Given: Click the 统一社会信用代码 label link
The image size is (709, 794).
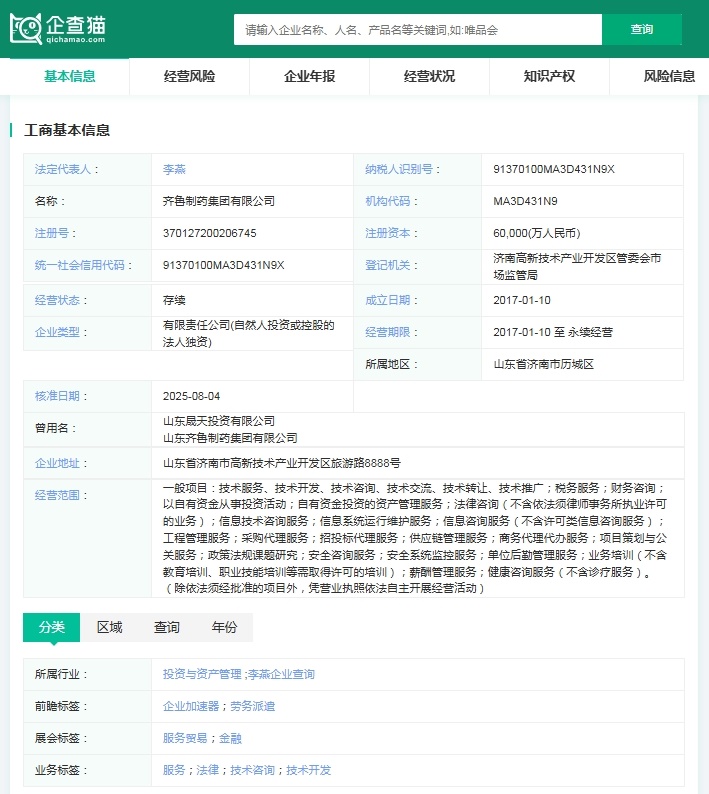Looking at the screenshot, I should pyautogui.click(x=80, y=265).
